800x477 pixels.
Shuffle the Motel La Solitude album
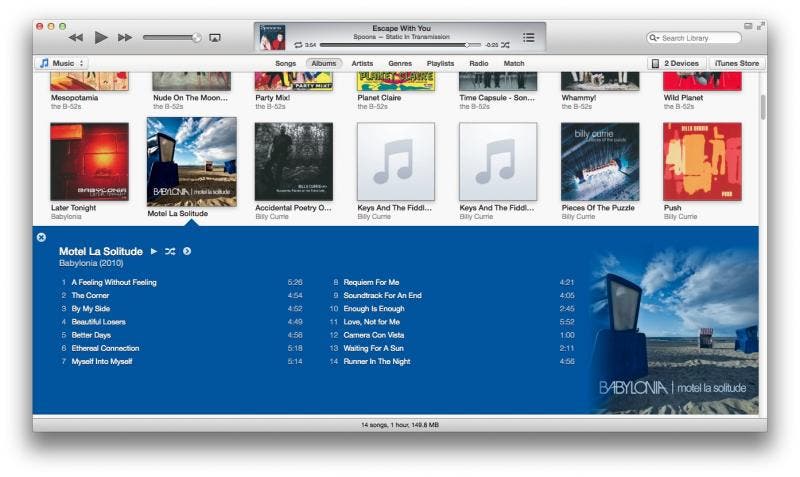(x=170, y=251)
